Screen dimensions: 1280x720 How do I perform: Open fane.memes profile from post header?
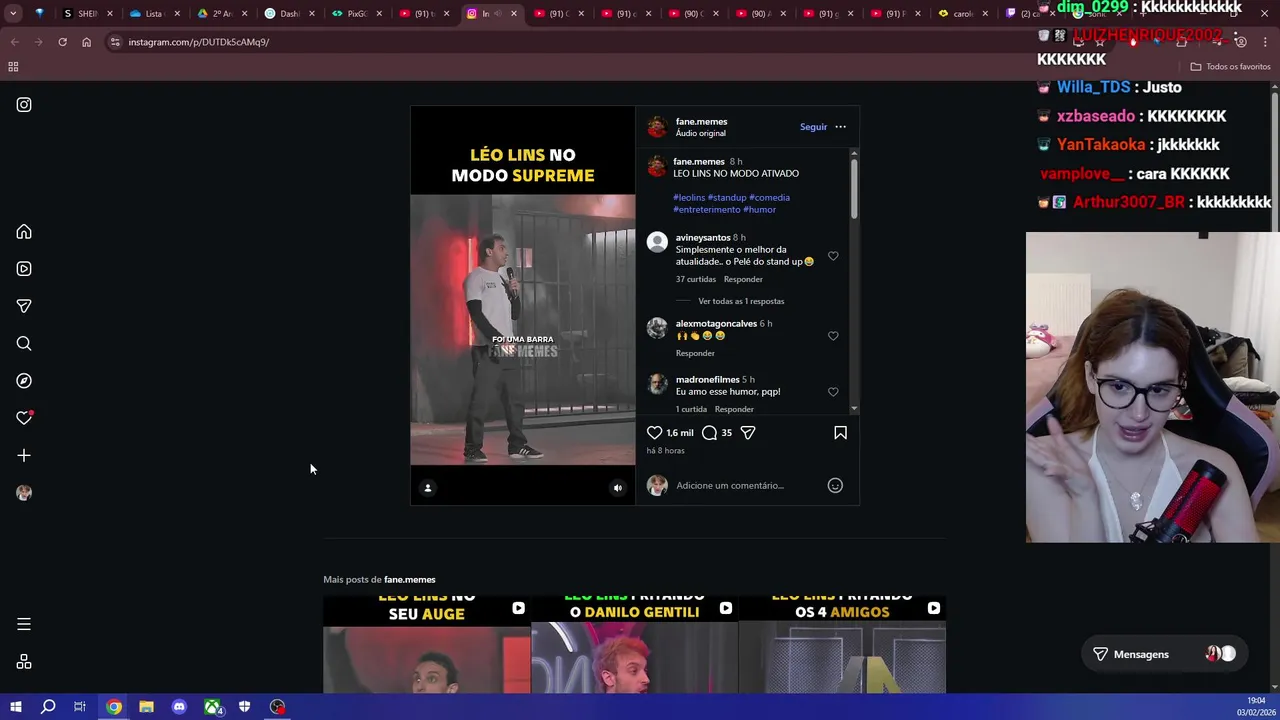click(x=701, y=122)
